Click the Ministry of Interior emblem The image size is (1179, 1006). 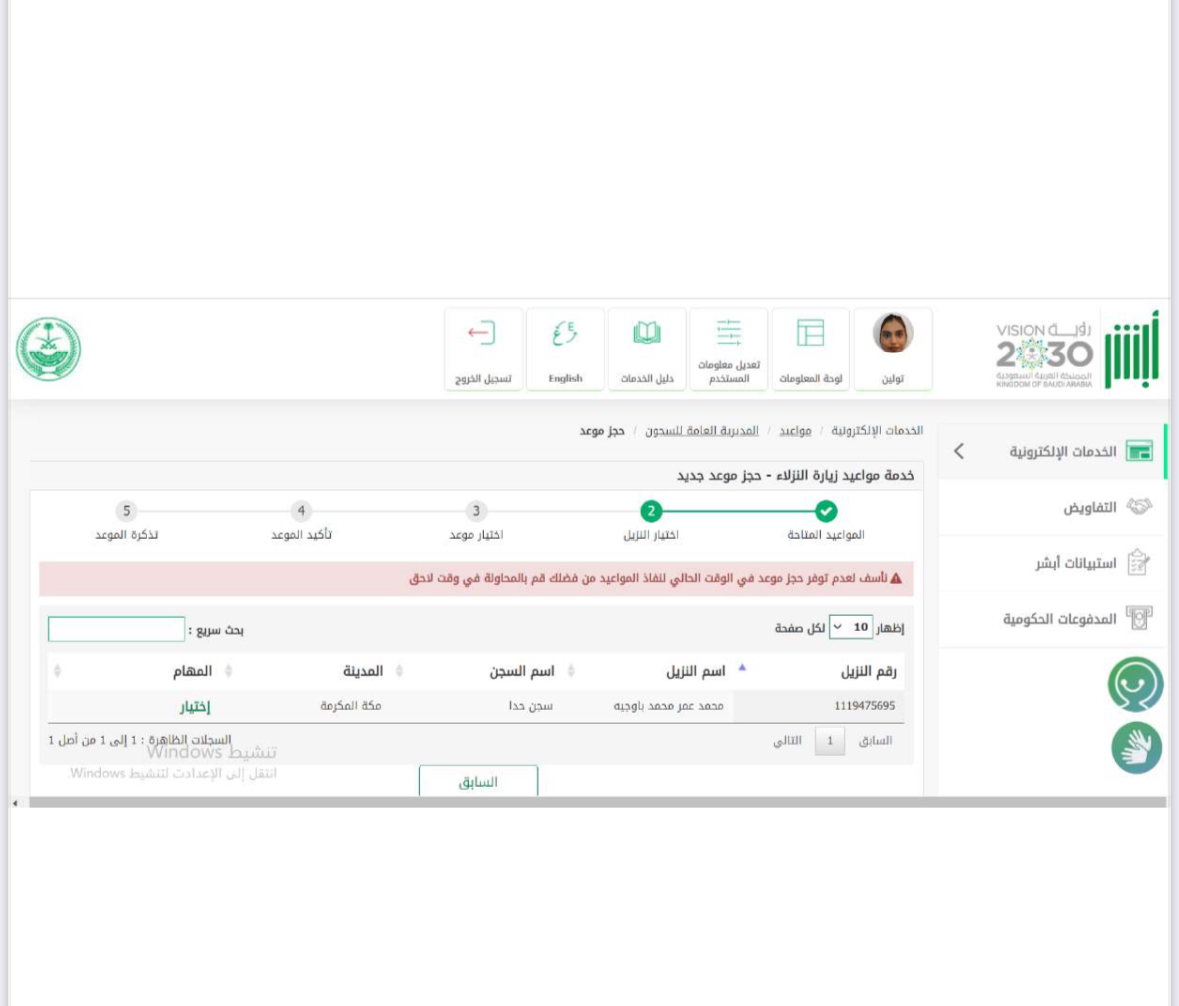coord(49,351)
